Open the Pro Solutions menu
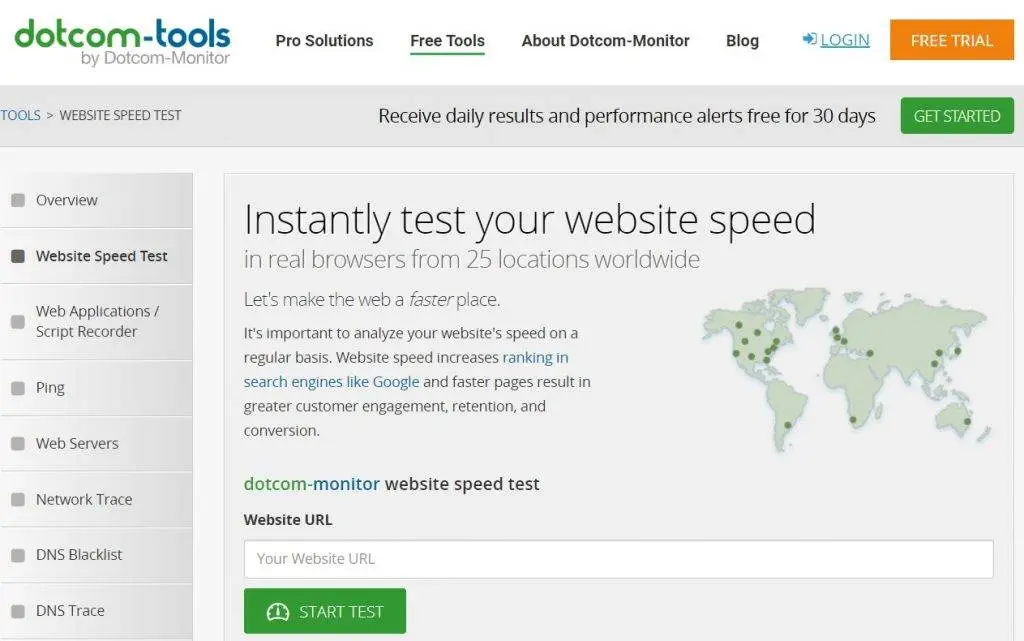The width and height of the screenshot is (1024, 641). point(325,40)
